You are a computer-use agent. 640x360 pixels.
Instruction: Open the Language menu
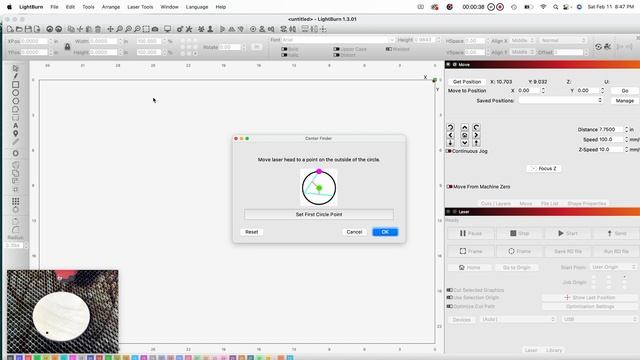197,7
